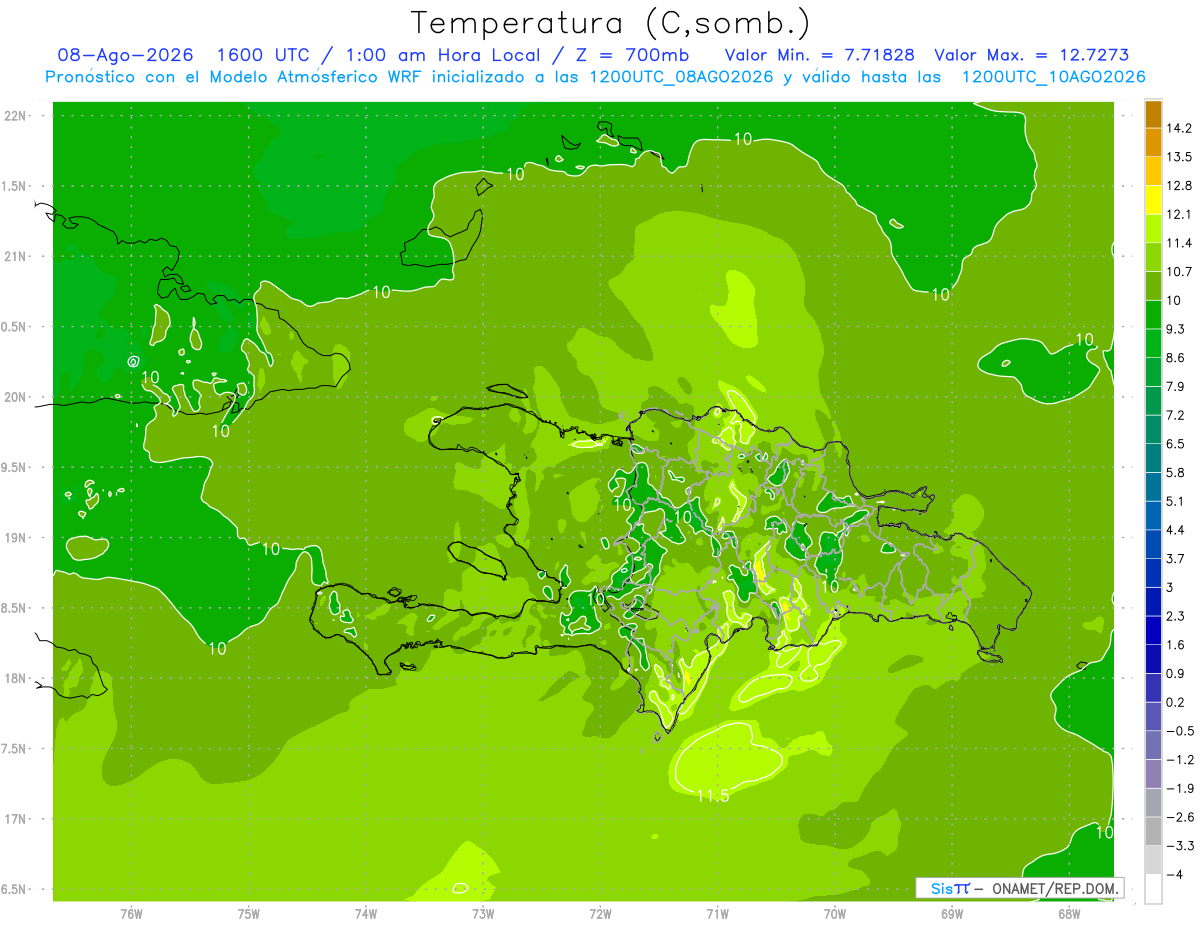Image resolution: width=1200 pixels, height=927 pixels.
Task: Click the '70W' longitude axis label
Action: tap(834, 913)
